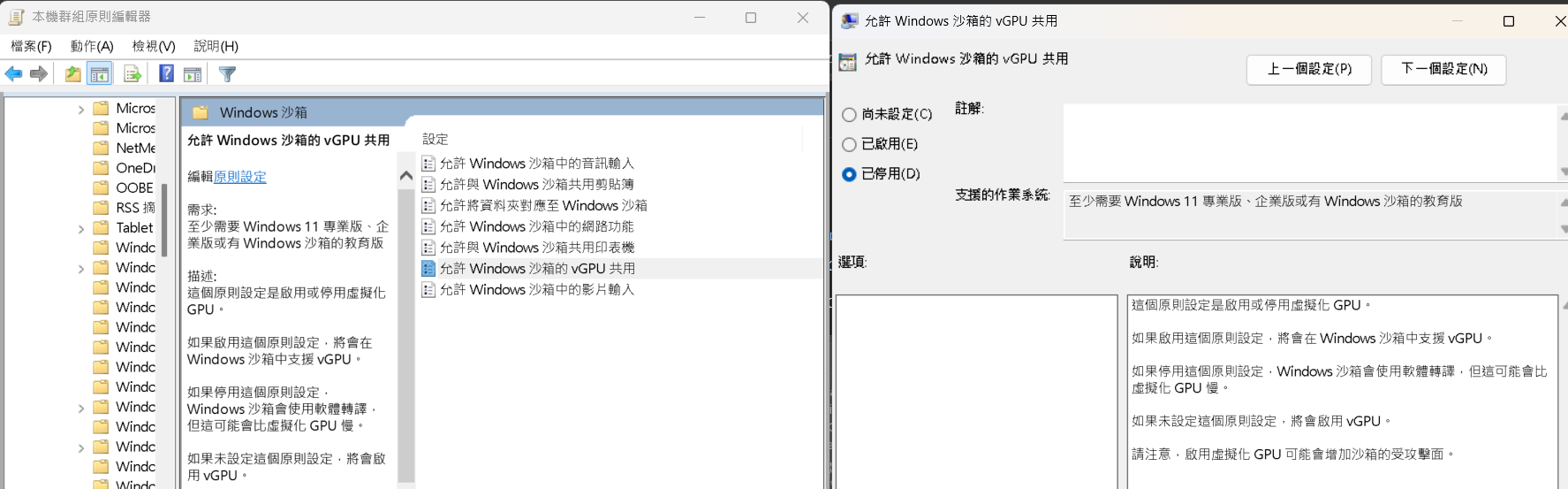This screenshot has width=1568, height=489.
Task: Click the Tablet folder icon in the tree
Action: [102, 227]
